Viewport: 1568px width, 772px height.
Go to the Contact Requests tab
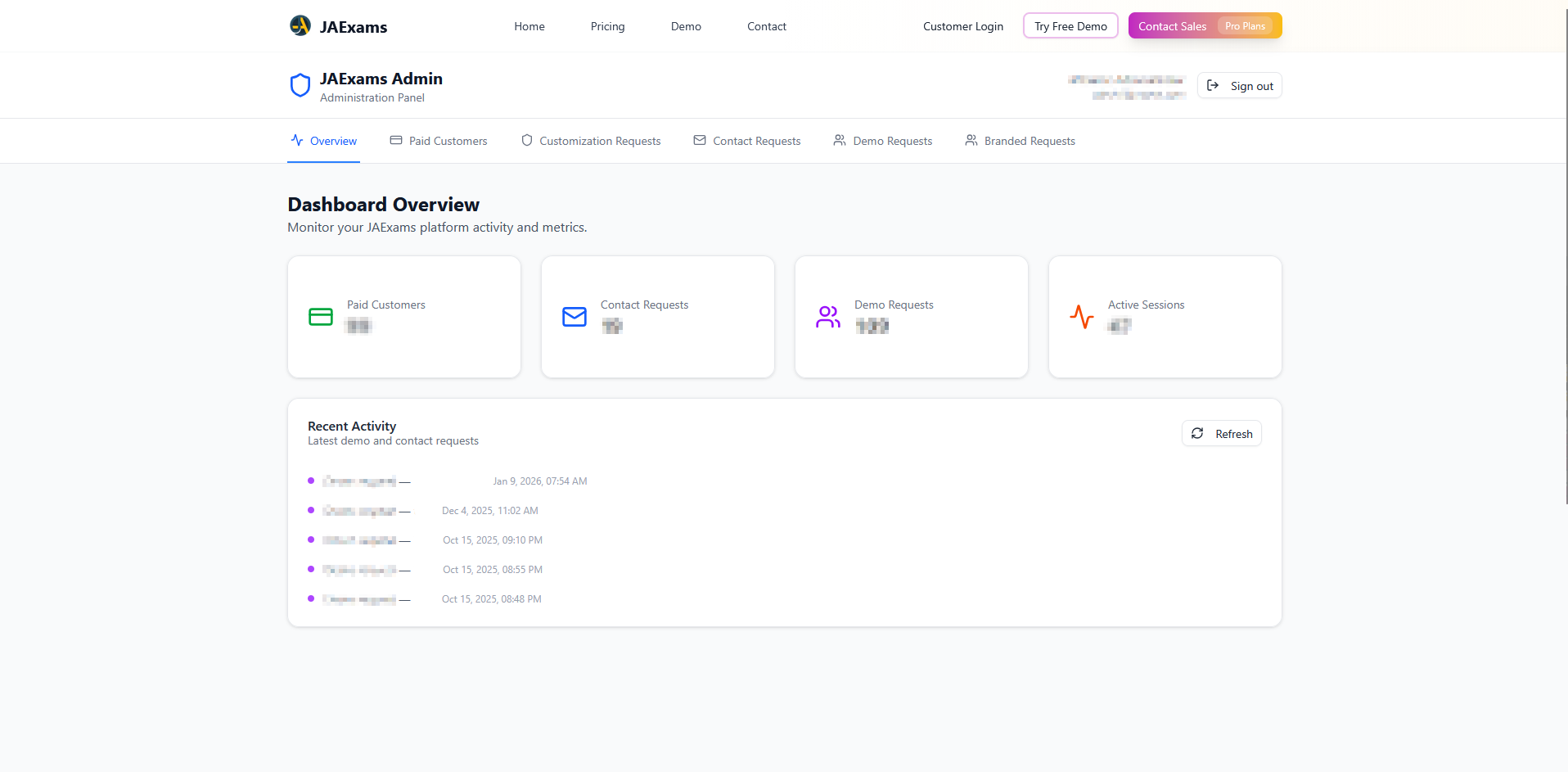pos(747,141)
